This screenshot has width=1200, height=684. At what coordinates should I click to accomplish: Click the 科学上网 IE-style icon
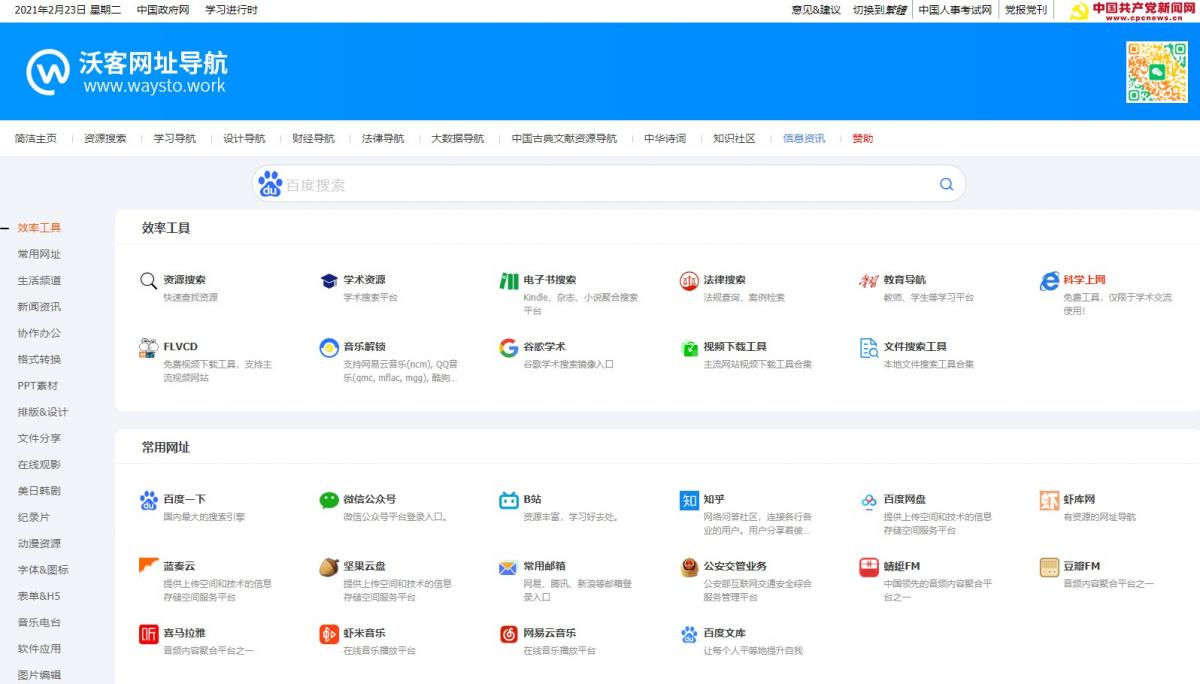click(1048, 281)
